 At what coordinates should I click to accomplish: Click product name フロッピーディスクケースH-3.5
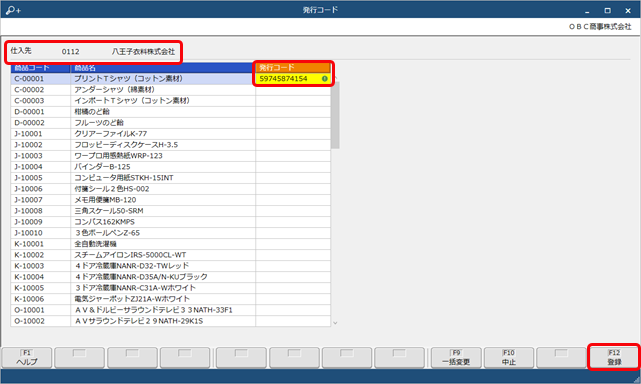(x=126, y=145)
